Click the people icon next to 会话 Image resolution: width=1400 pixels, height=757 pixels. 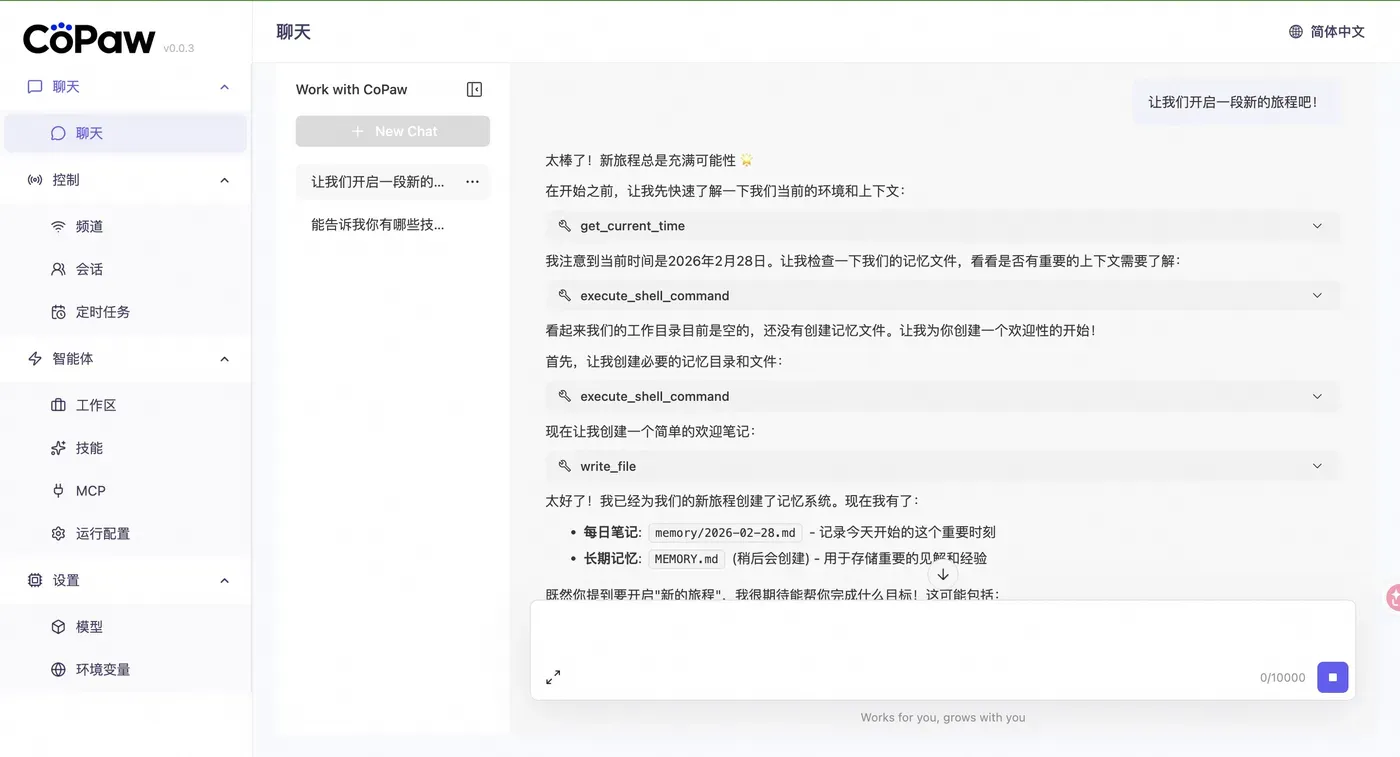[58, 269]
